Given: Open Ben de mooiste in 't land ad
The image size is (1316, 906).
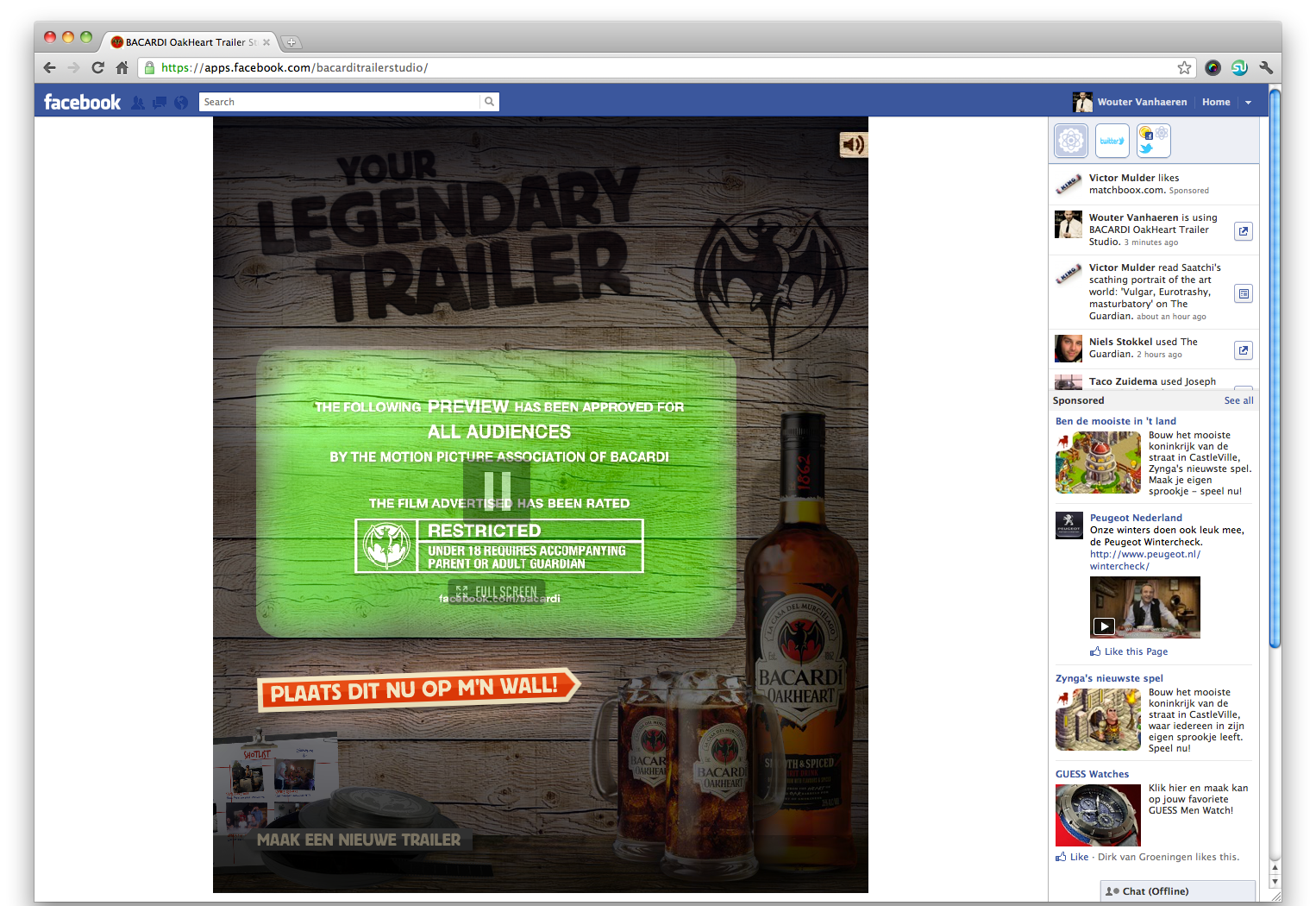Looking at the screenshot, I should tap(1116, 421).
